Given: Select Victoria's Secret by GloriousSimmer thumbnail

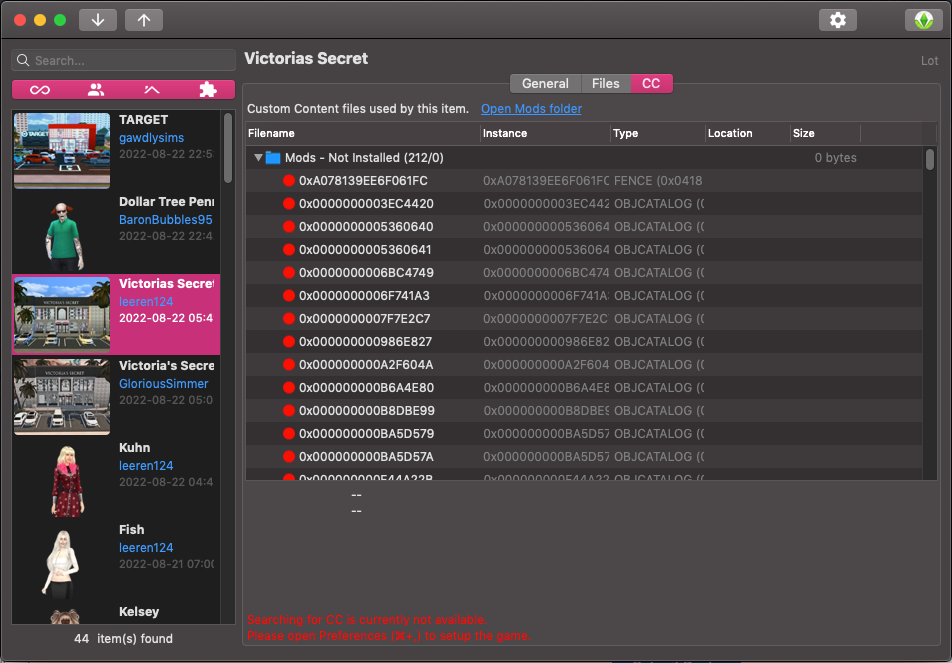Looking at the screenshot, I should (62, 396).
